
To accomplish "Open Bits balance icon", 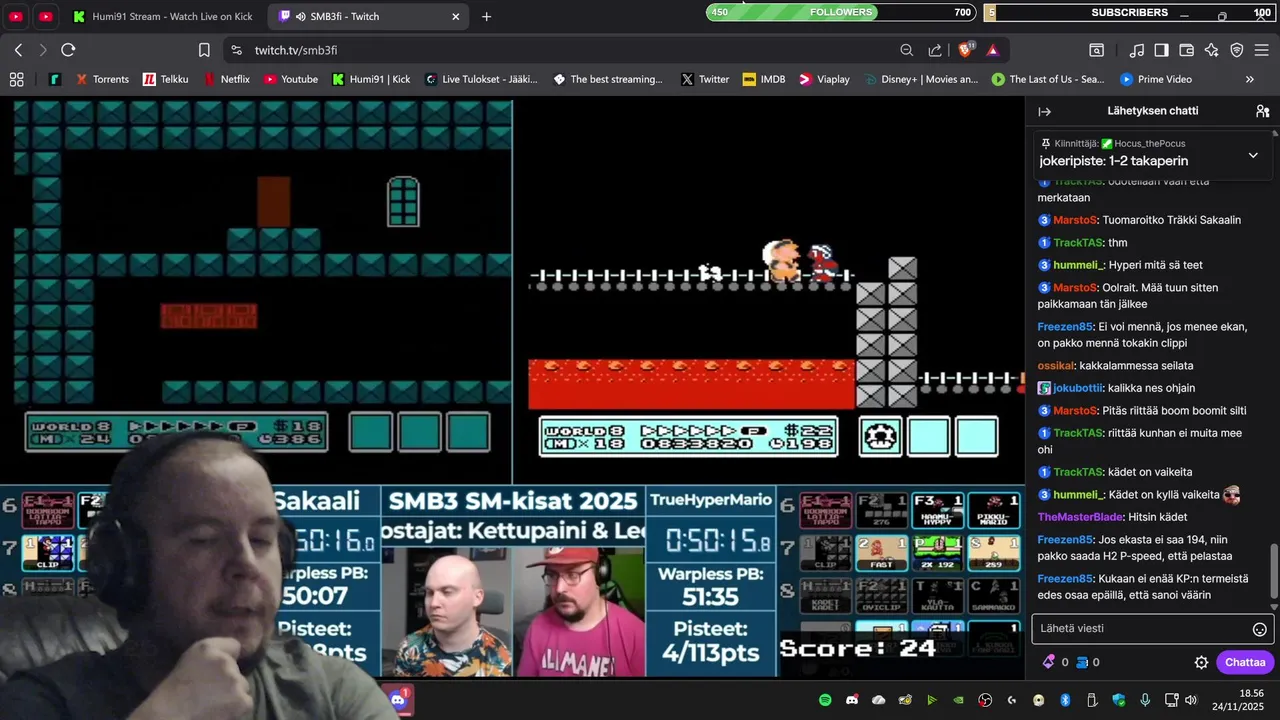I will coord(1049,662).
